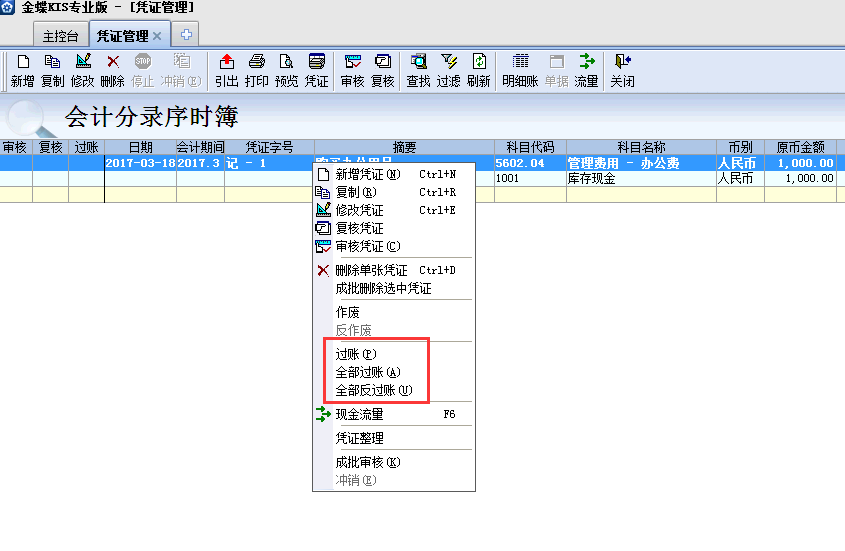This screenshot has height=551, width=845.
Task: Click the 过滤 (Filter) toolbar icon
Action: [448, 69]
